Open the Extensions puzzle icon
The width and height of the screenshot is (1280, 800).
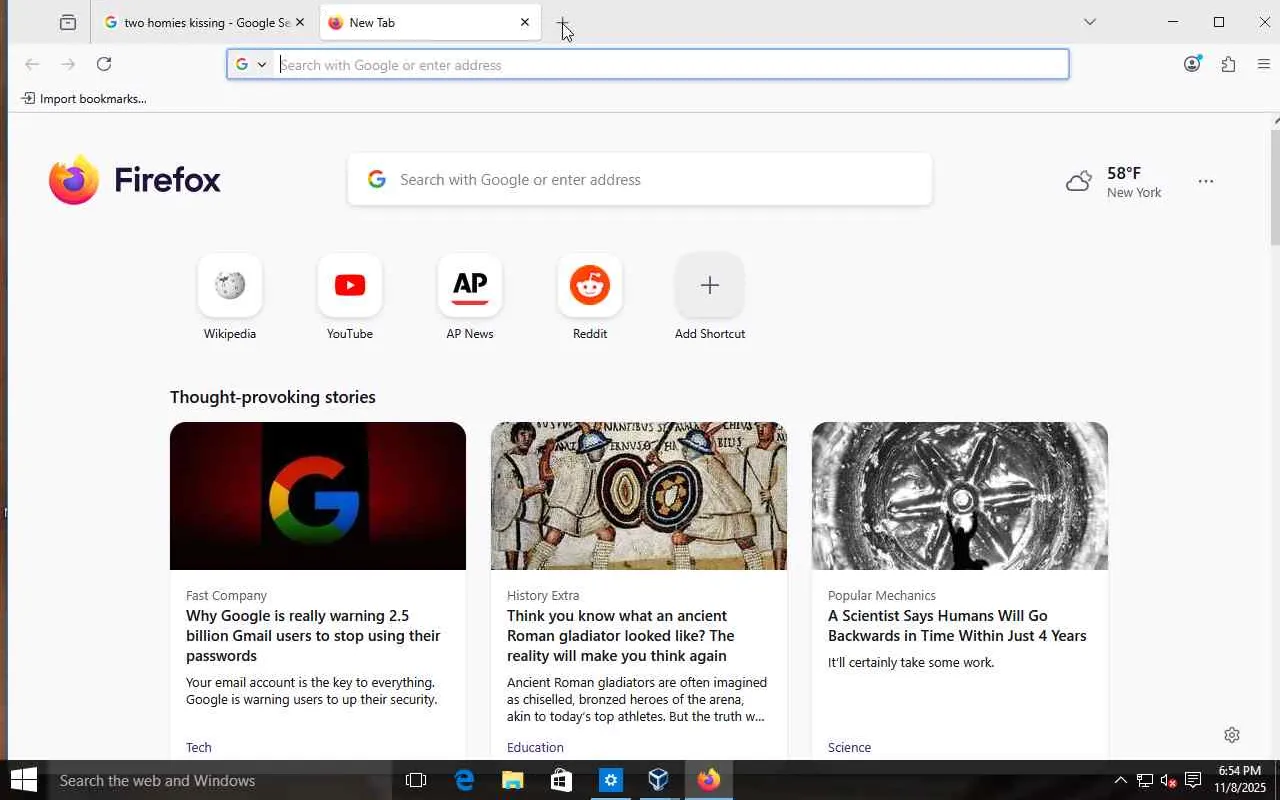click(x=1228, y=64)
